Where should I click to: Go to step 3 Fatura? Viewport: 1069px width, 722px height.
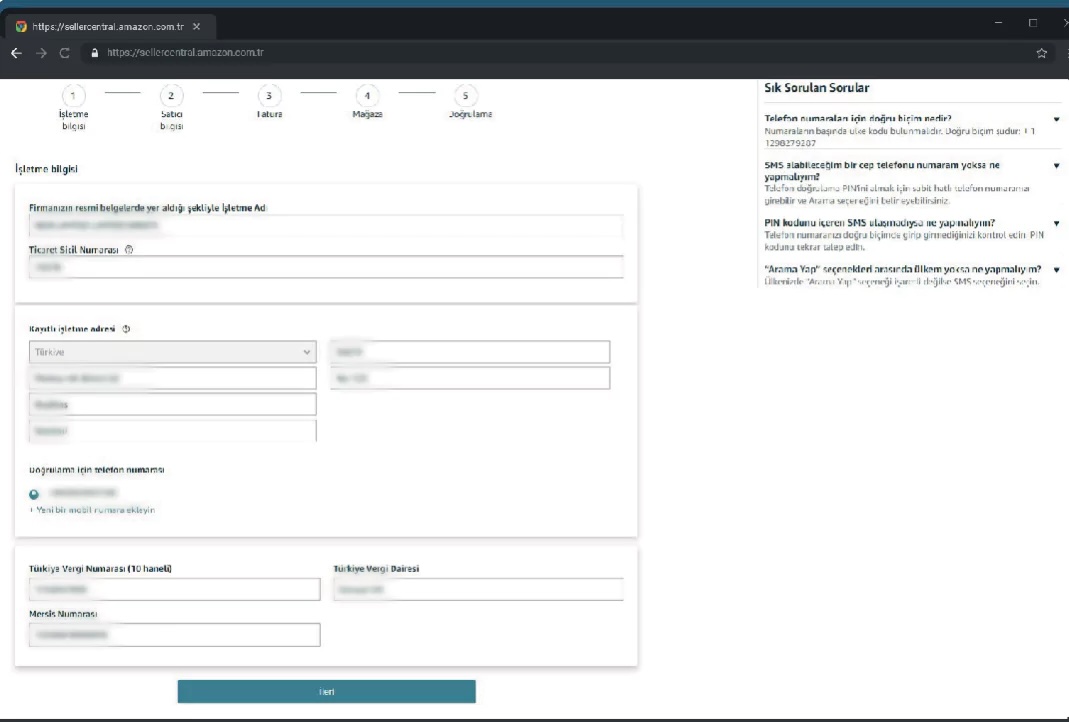[x=269, y=102]
